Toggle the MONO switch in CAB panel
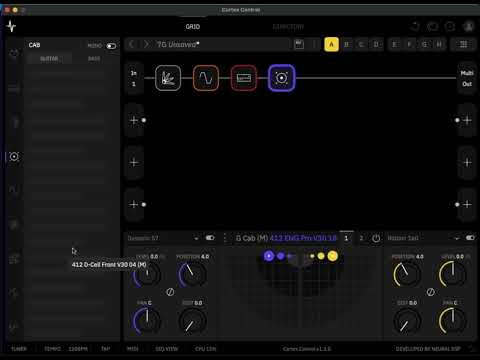This screenshot has height=360, width=480. [x=111, y=46]
